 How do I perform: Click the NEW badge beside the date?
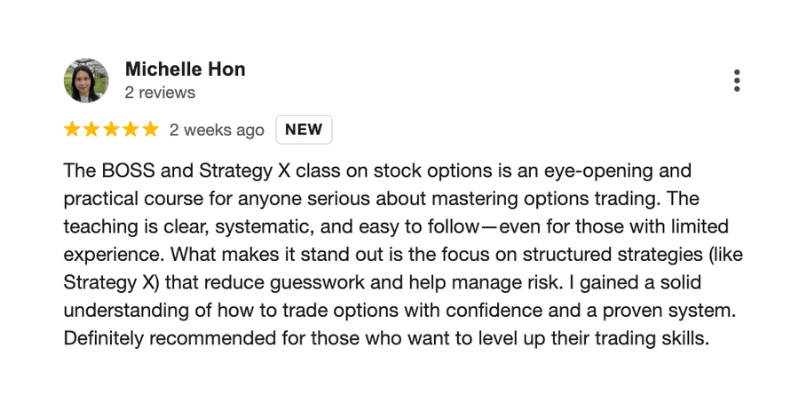(304, 130)
